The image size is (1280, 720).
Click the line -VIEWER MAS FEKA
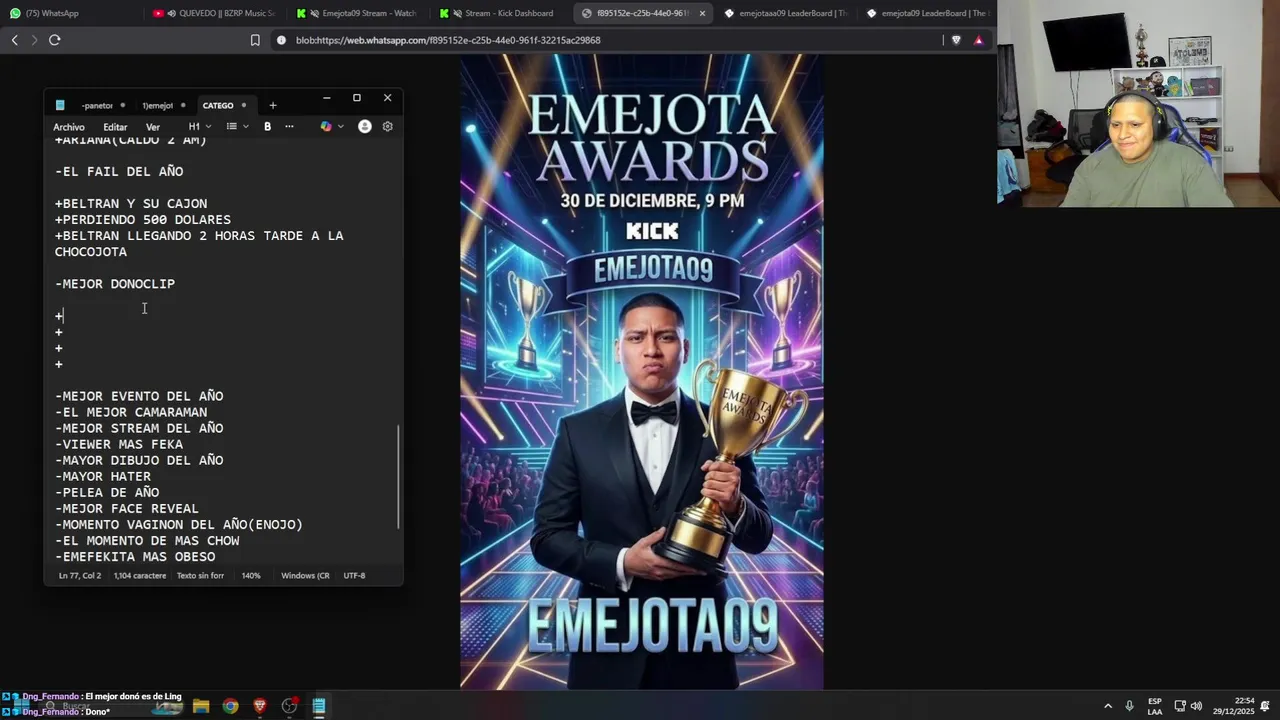119,444
